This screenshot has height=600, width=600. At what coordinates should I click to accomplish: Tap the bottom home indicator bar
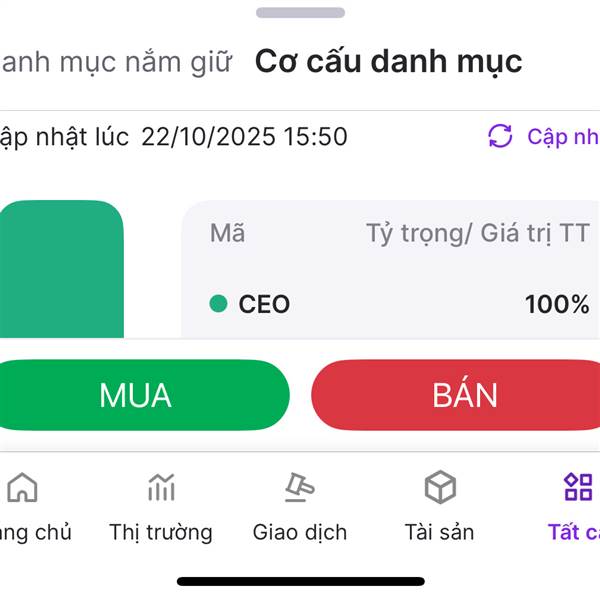[x=300, y=581]
